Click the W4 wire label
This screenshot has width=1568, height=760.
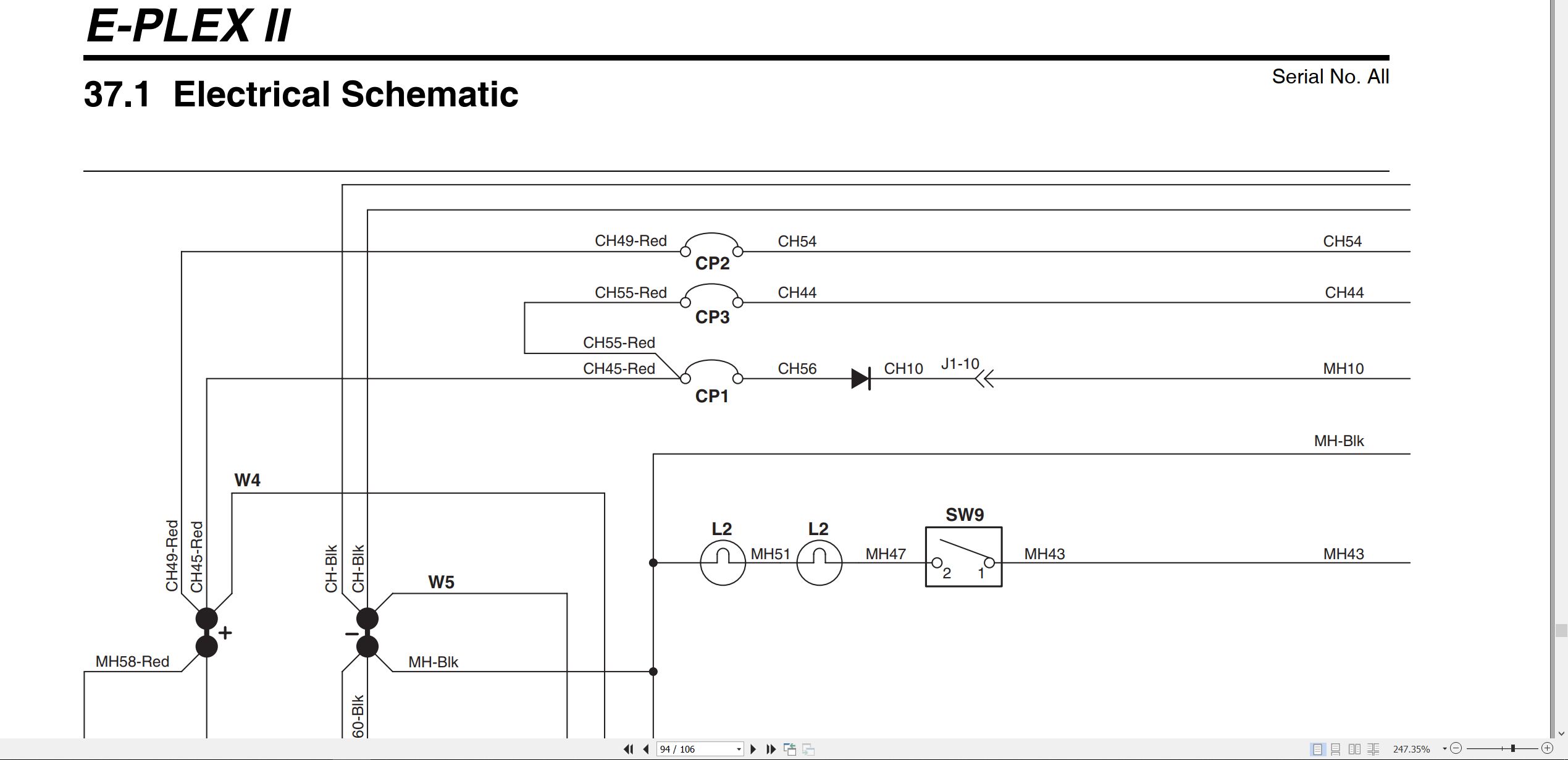247,480
